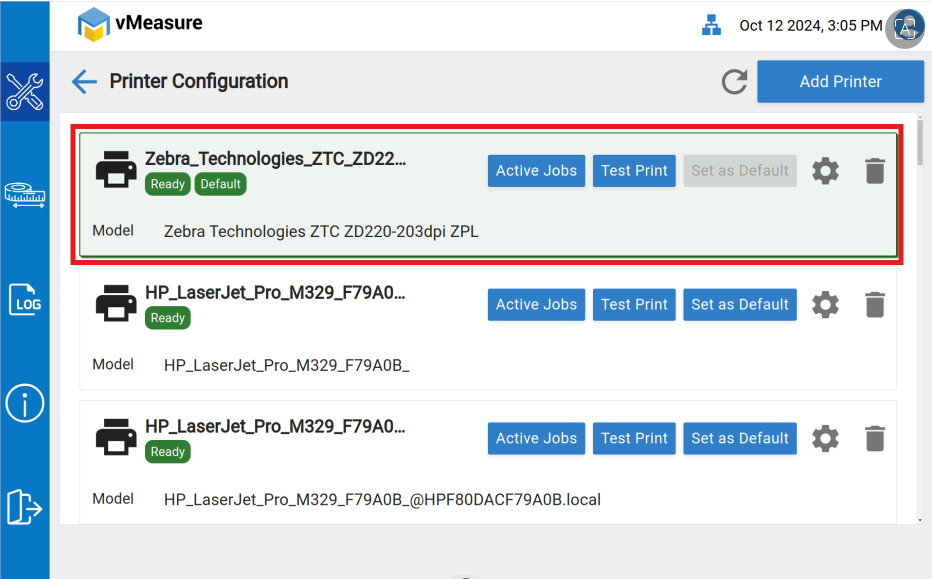932x579 pixels.
Task: Click the network status icon in header
Action: pos(711,26)
